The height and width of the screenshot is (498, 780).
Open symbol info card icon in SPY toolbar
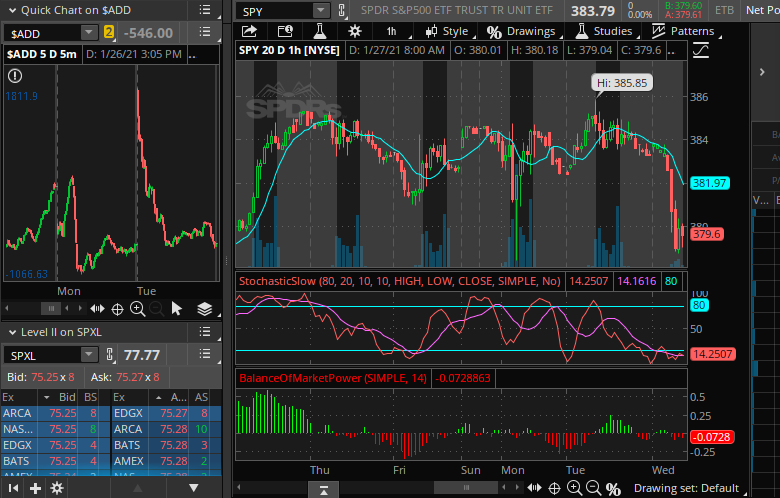pyautogui.click(x=285, y=31)
